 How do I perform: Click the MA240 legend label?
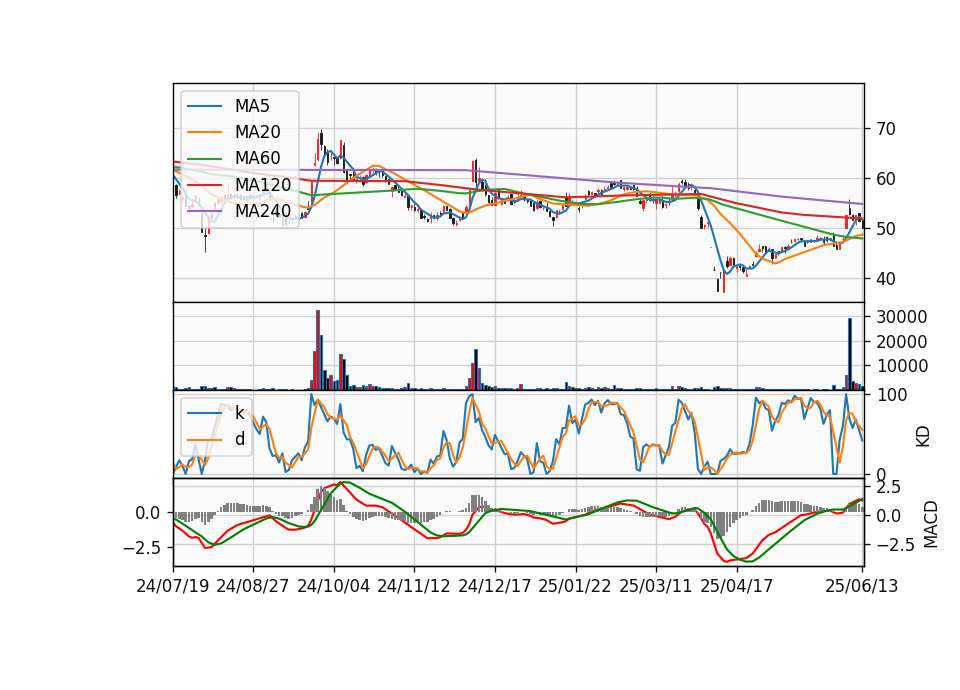263,211
